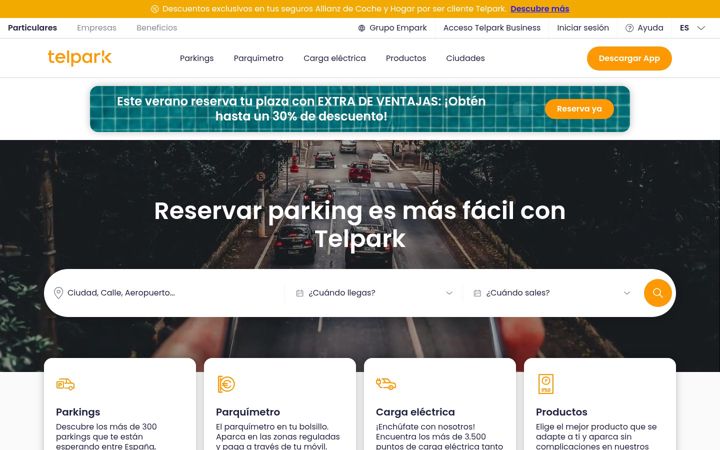Open the ¿Cuándo sales? date dropdown
Screen dimensions: 720x450
[552, 293]
